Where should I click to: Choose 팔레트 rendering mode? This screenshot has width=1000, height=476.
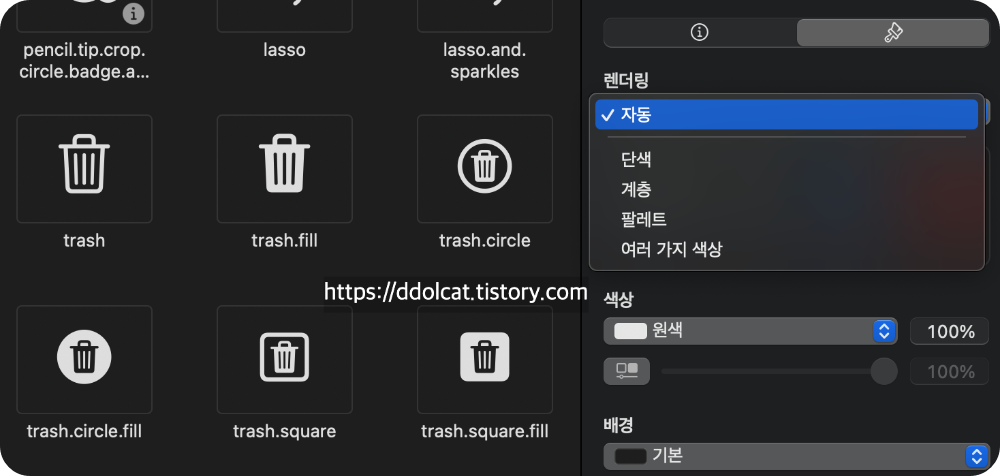644,220
